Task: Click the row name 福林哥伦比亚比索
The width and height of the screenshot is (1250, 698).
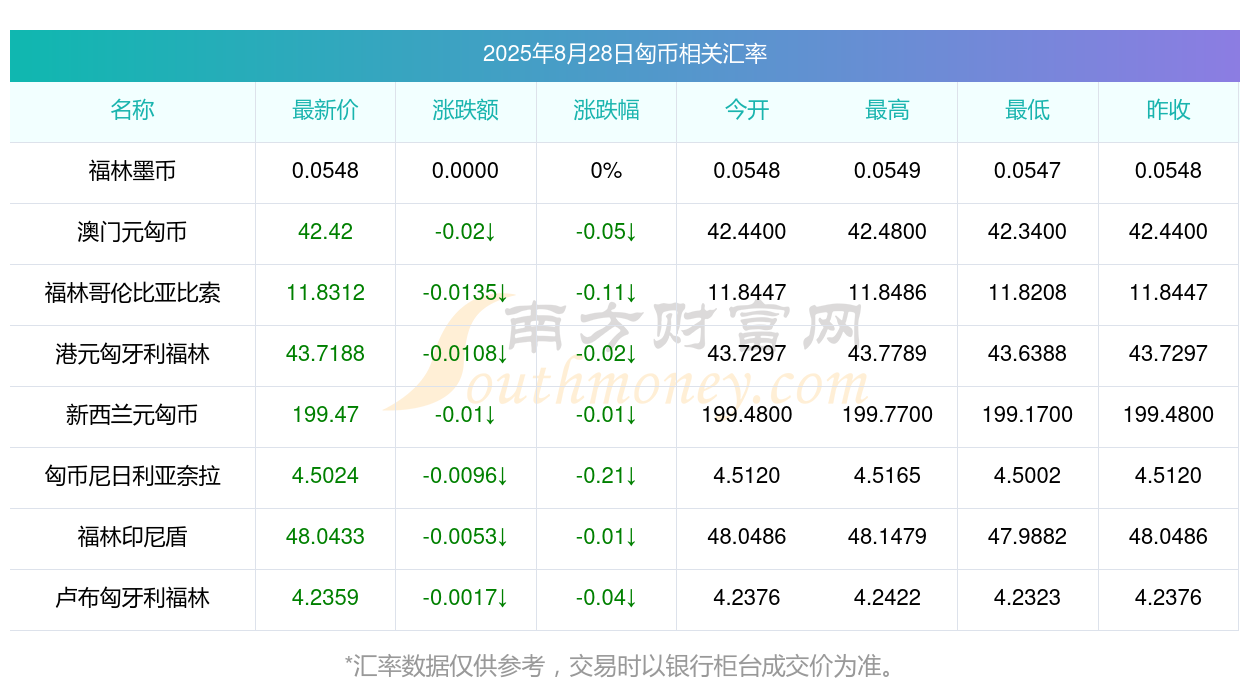Action: pyautogui.click(x=132, y=293)
